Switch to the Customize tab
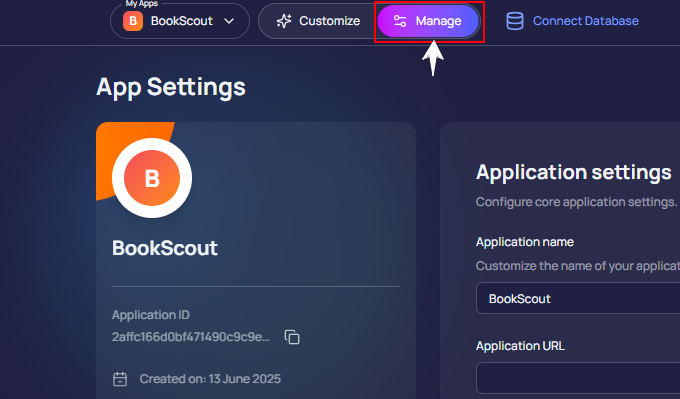 pos(318,21)
